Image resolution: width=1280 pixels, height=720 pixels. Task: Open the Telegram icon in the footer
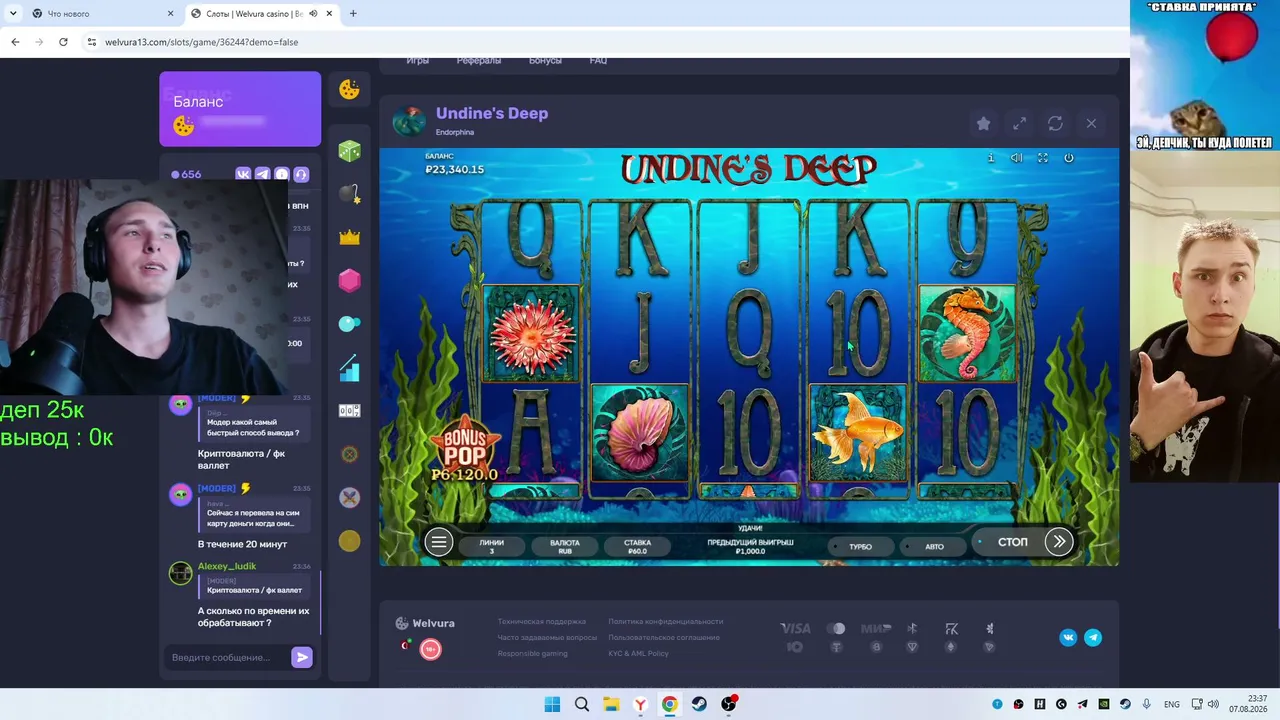(x=1093, y=637)
